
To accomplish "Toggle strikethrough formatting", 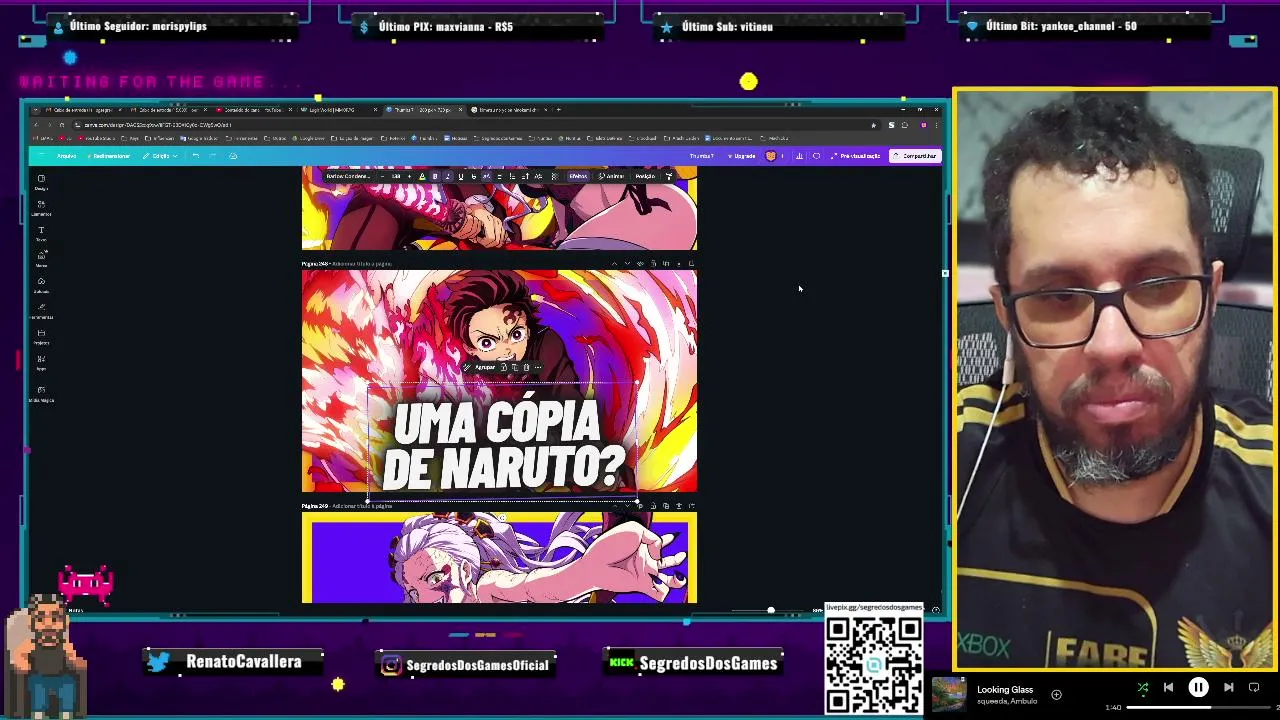I will tap(474, 176).
